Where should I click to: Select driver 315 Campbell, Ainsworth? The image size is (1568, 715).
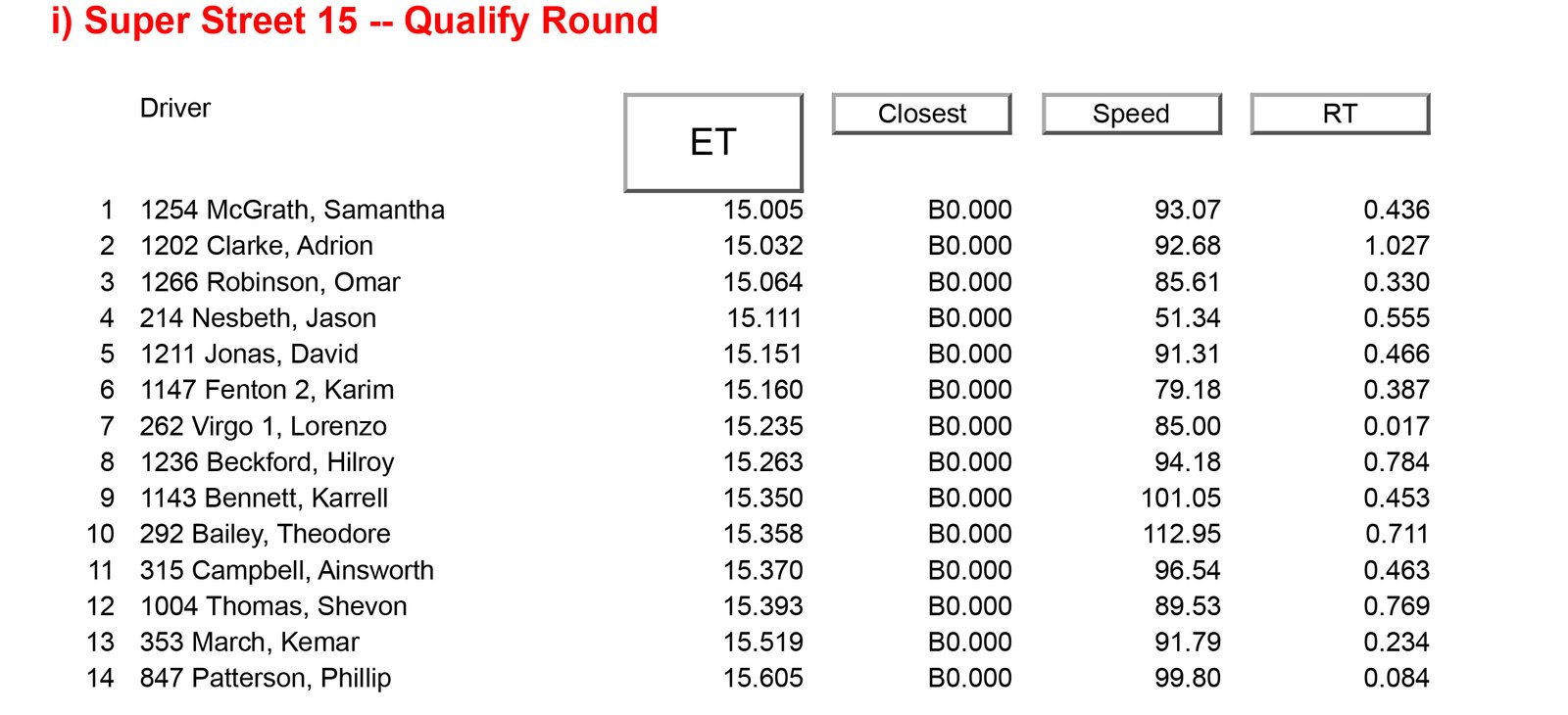click(286, 570)
